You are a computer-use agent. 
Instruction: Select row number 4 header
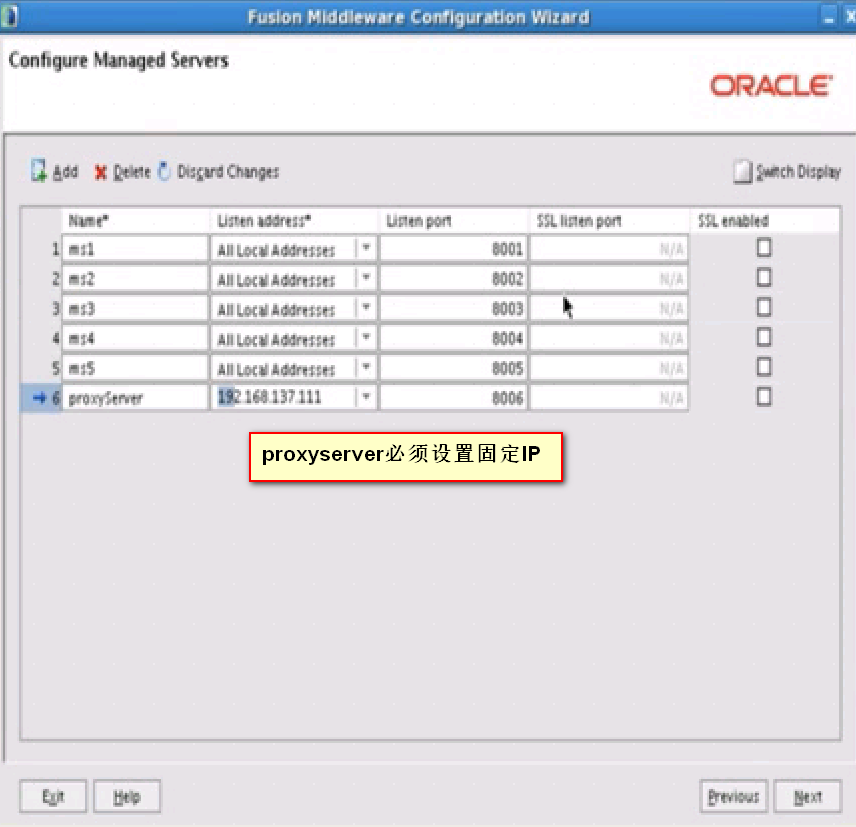pos(41,338)
